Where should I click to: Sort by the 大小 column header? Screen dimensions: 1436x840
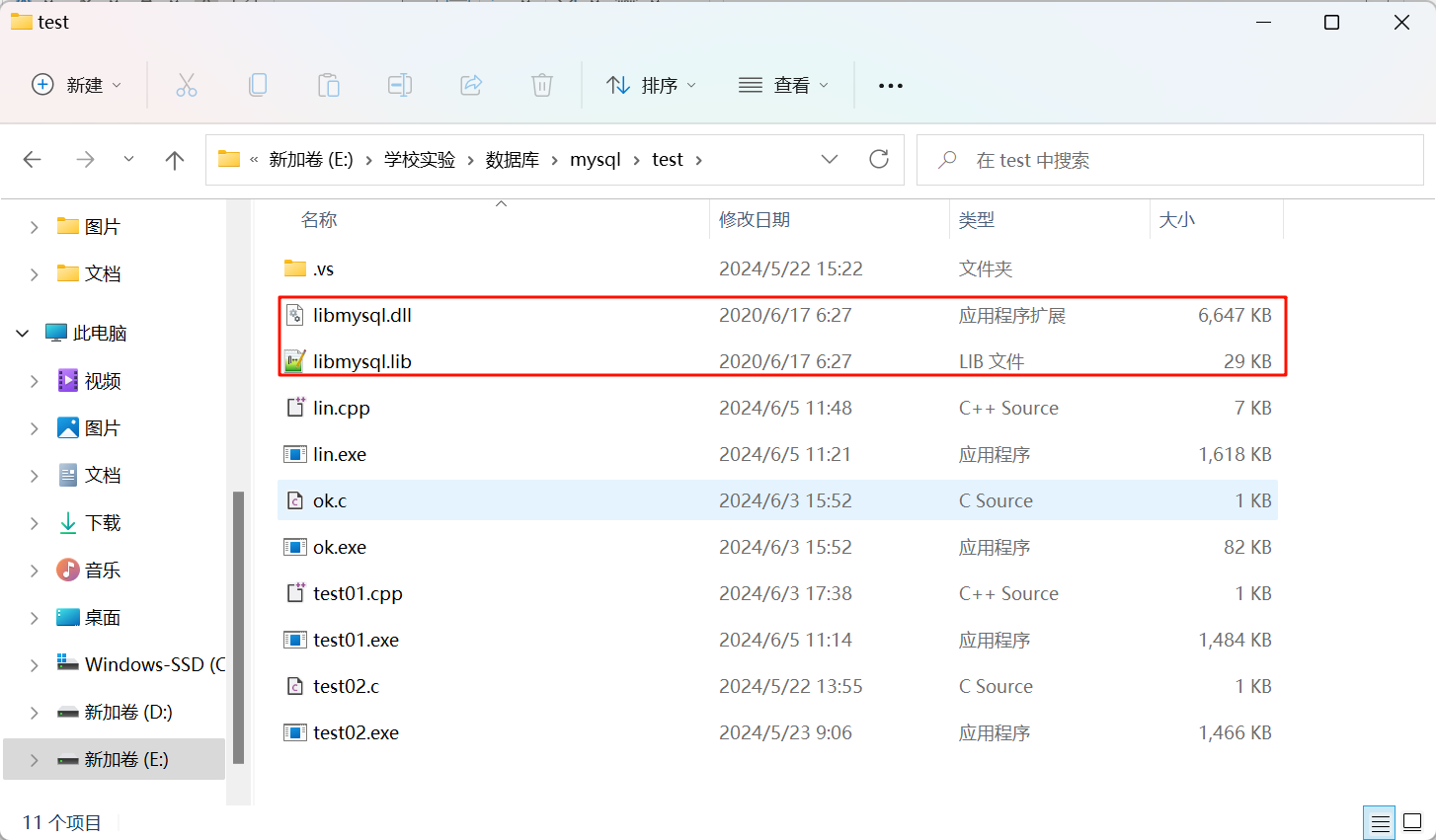pos(1177,219)
